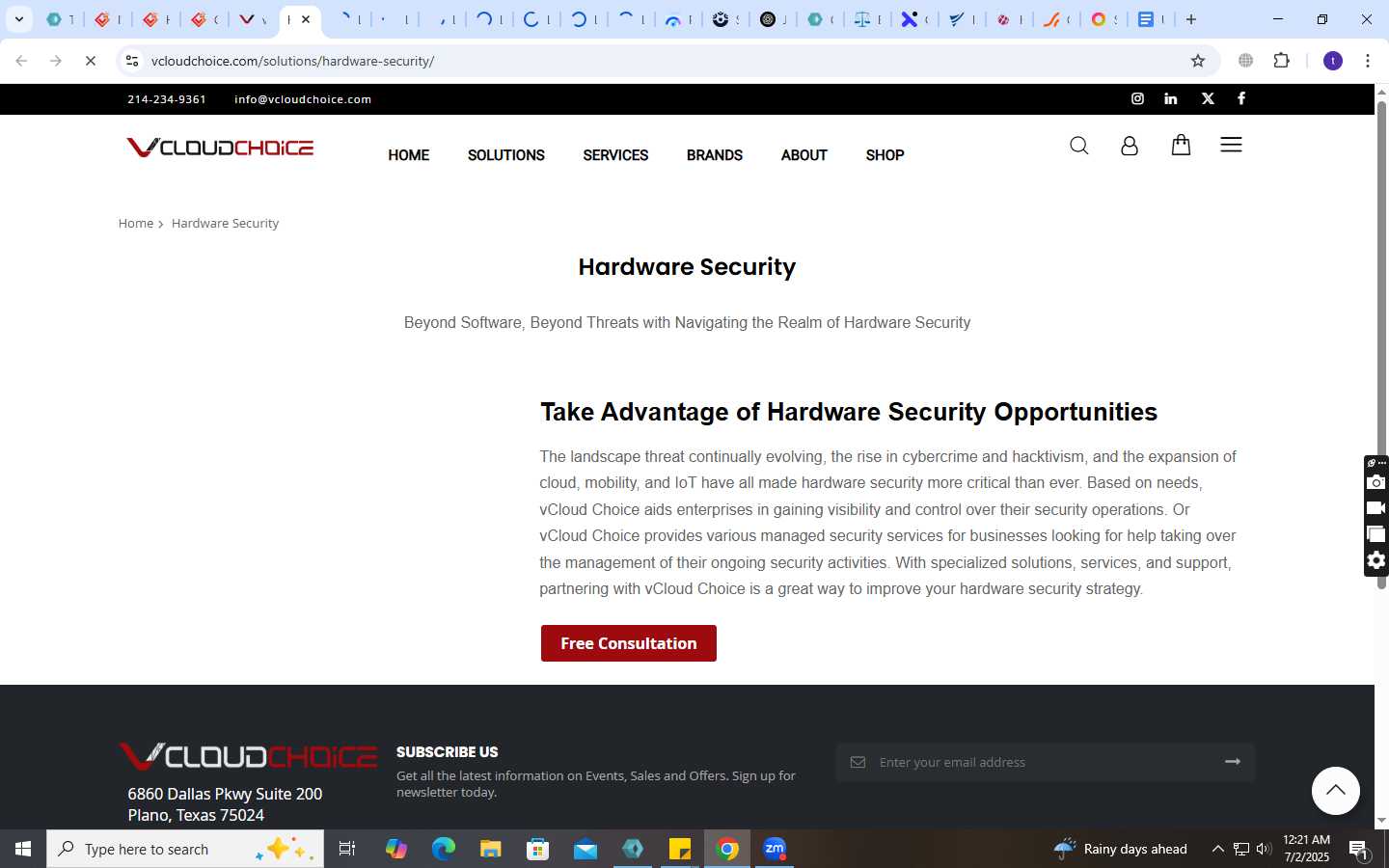This screenshot has height=868, width=1389.
Task: Open File Explorer from the taskbar
Action: point(491,849)
